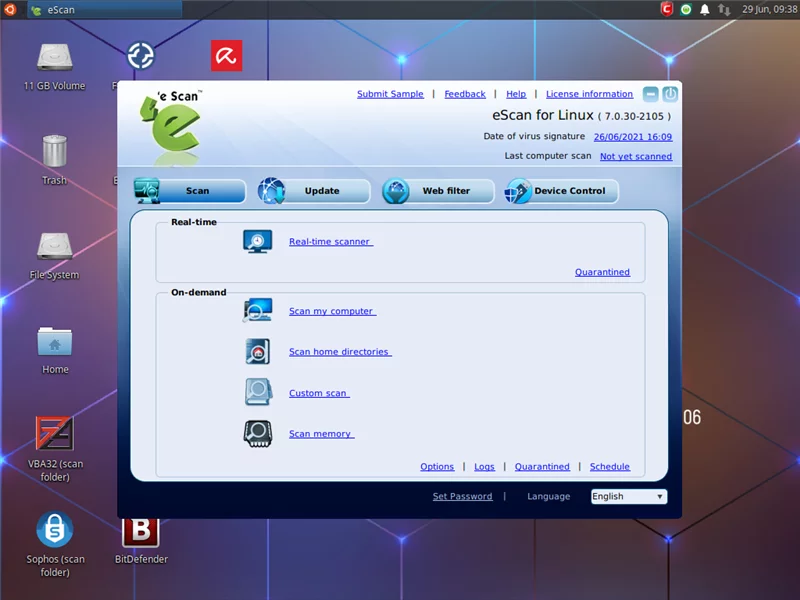This screenshot has height=600, width=800.
Task: Open the Help link
Action: 516,94
